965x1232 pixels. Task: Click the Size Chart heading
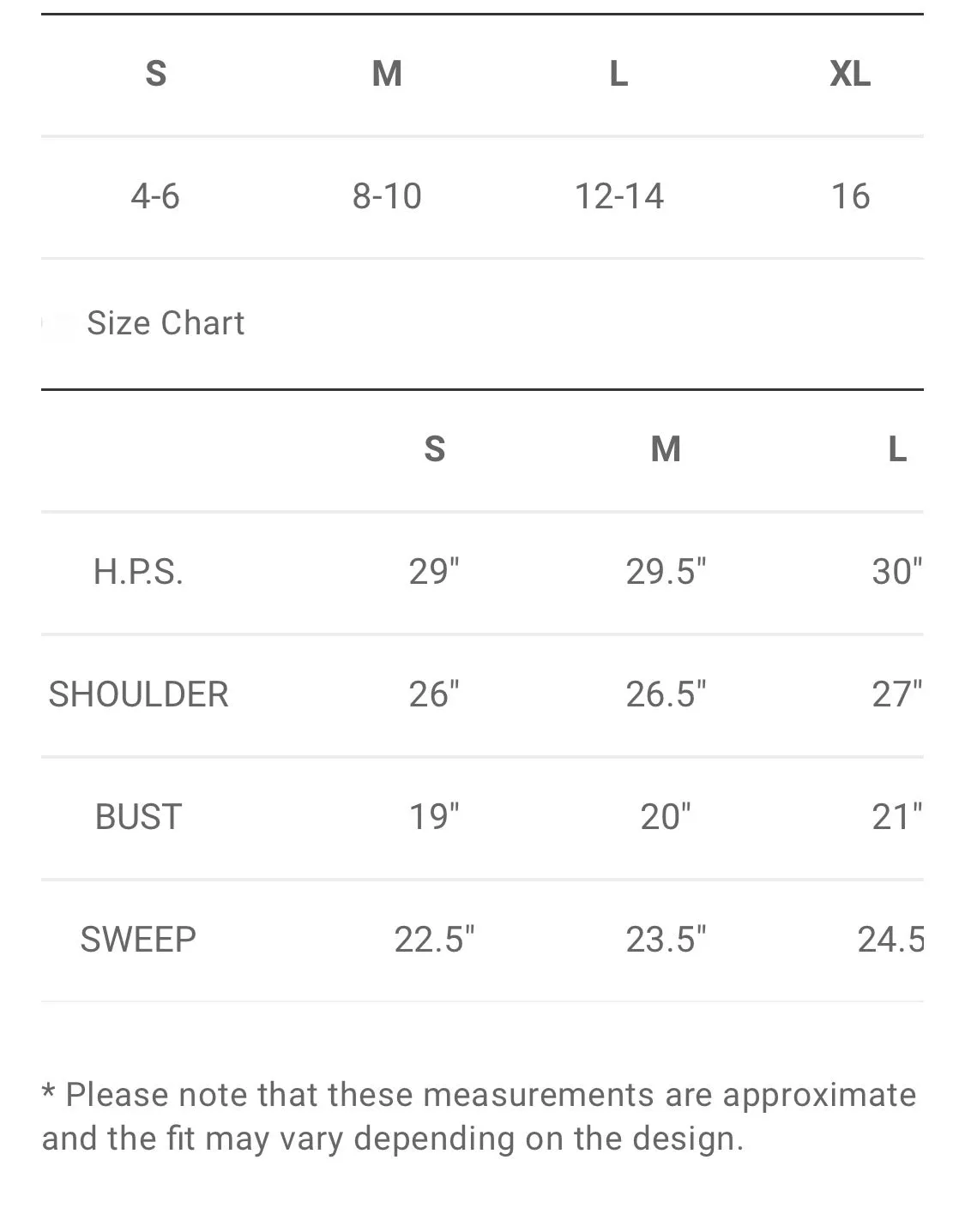(x=166, y=323)
